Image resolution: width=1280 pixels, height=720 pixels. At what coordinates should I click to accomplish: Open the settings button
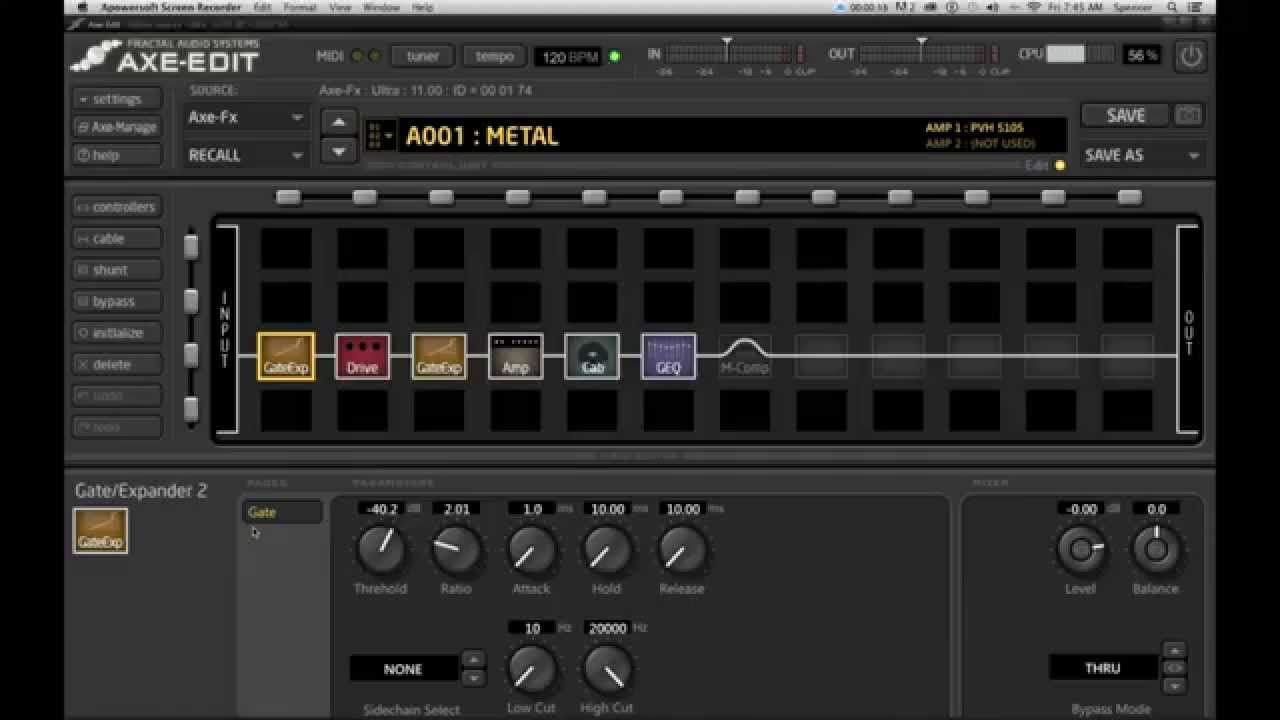point(116,99)
